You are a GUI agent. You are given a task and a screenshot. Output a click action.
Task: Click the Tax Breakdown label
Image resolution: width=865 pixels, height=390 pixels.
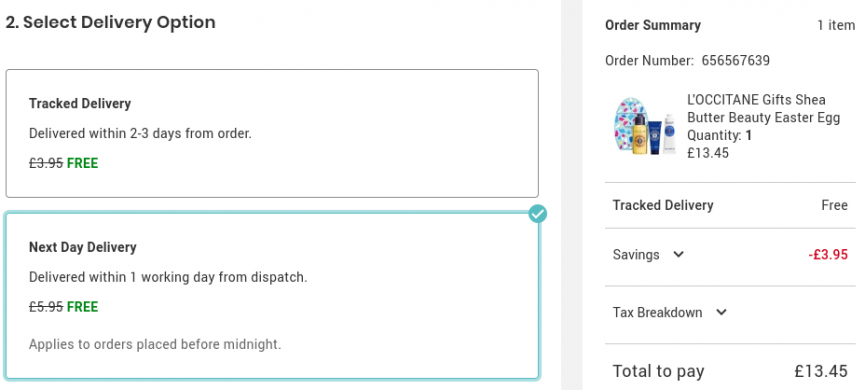[657, 313]
